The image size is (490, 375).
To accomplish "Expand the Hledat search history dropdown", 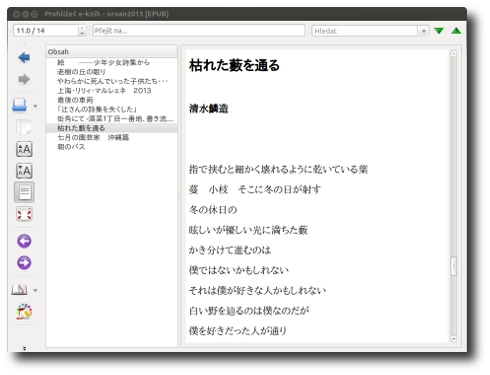I will [424, 31].
